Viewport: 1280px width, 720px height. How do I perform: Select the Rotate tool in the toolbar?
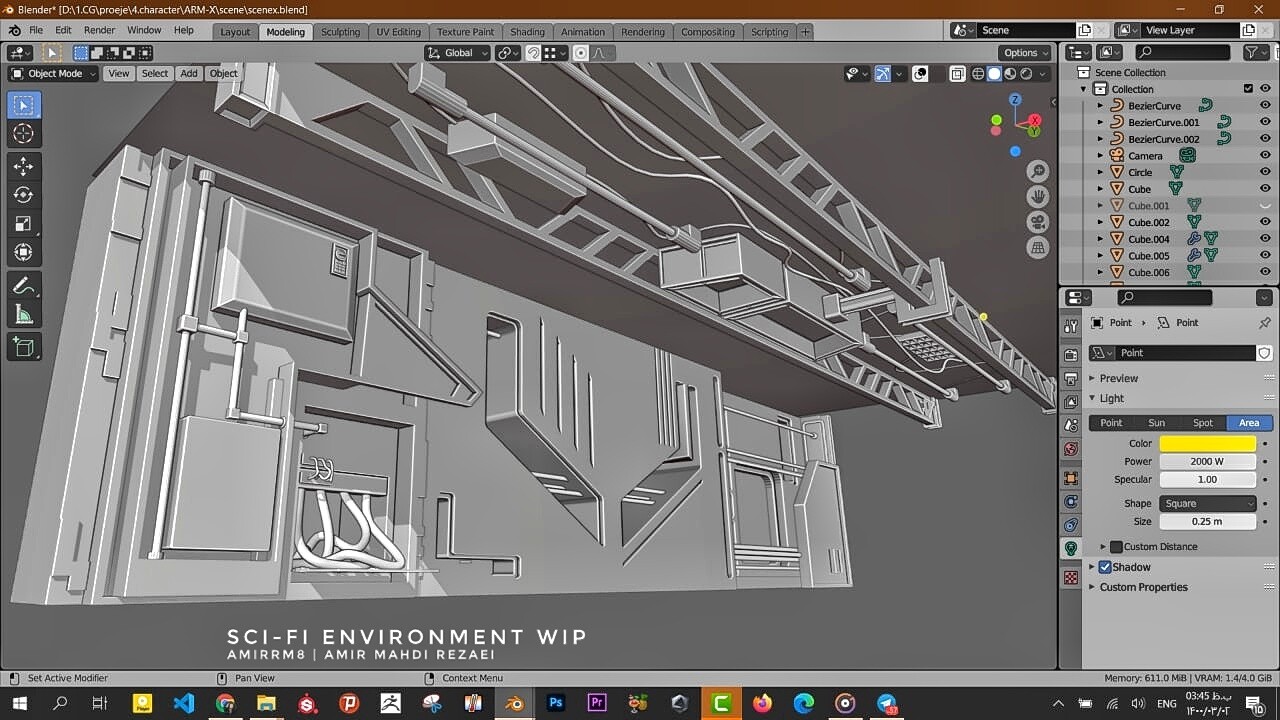click(x=24, y=195)
